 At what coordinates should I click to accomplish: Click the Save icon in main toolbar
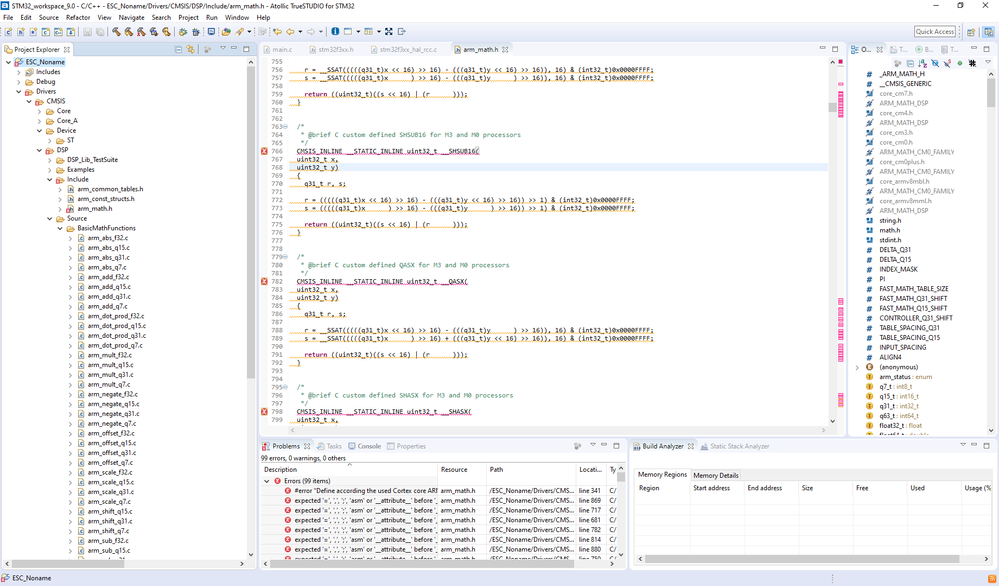click(87, 31)
